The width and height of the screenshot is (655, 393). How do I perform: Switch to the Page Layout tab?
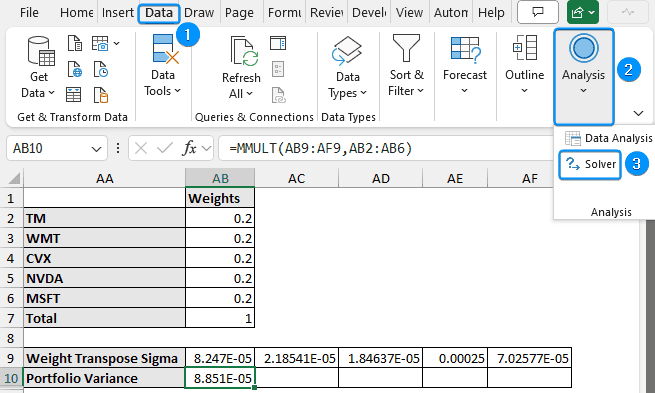tap(239, 13)
